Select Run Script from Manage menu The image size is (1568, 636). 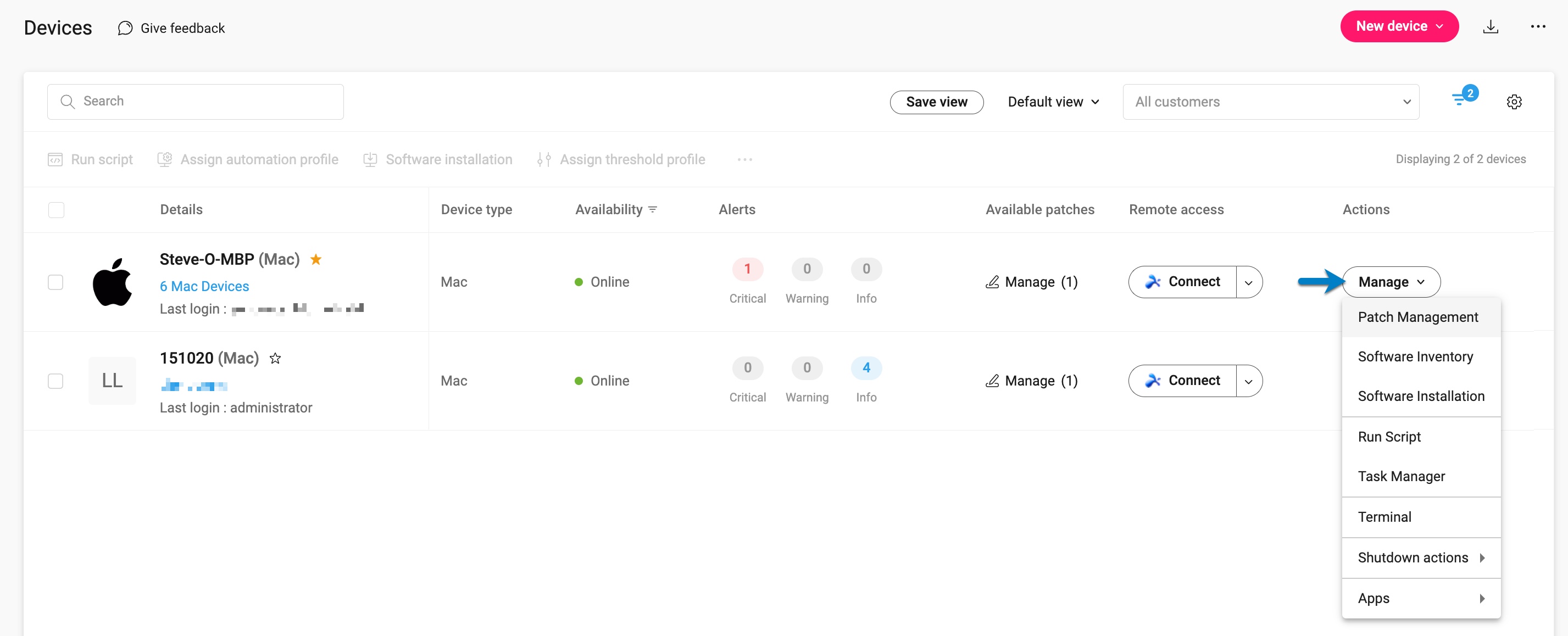[x=1420, y=437]
